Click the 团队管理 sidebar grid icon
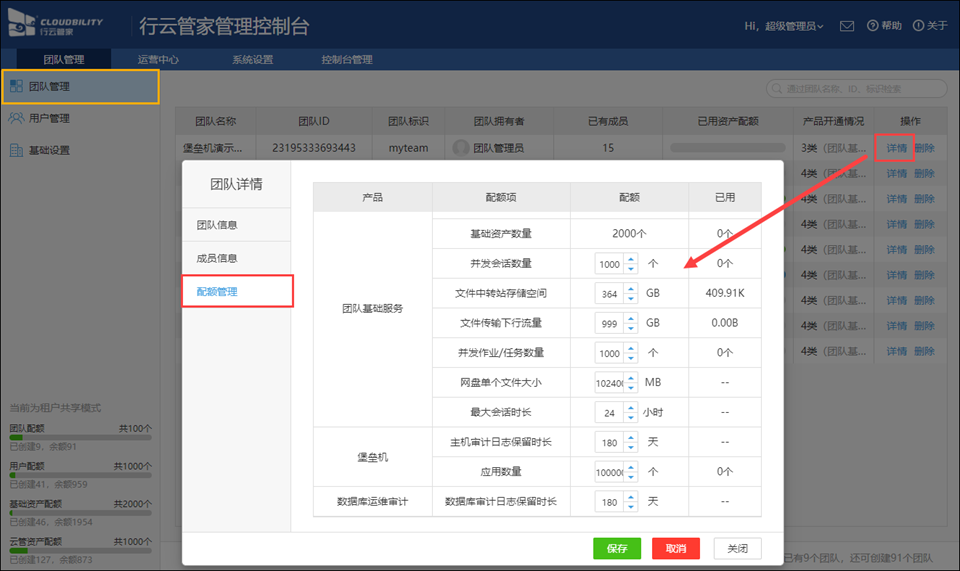The height and width of the screenshot is (571, 960). click(x=16, y=87)
